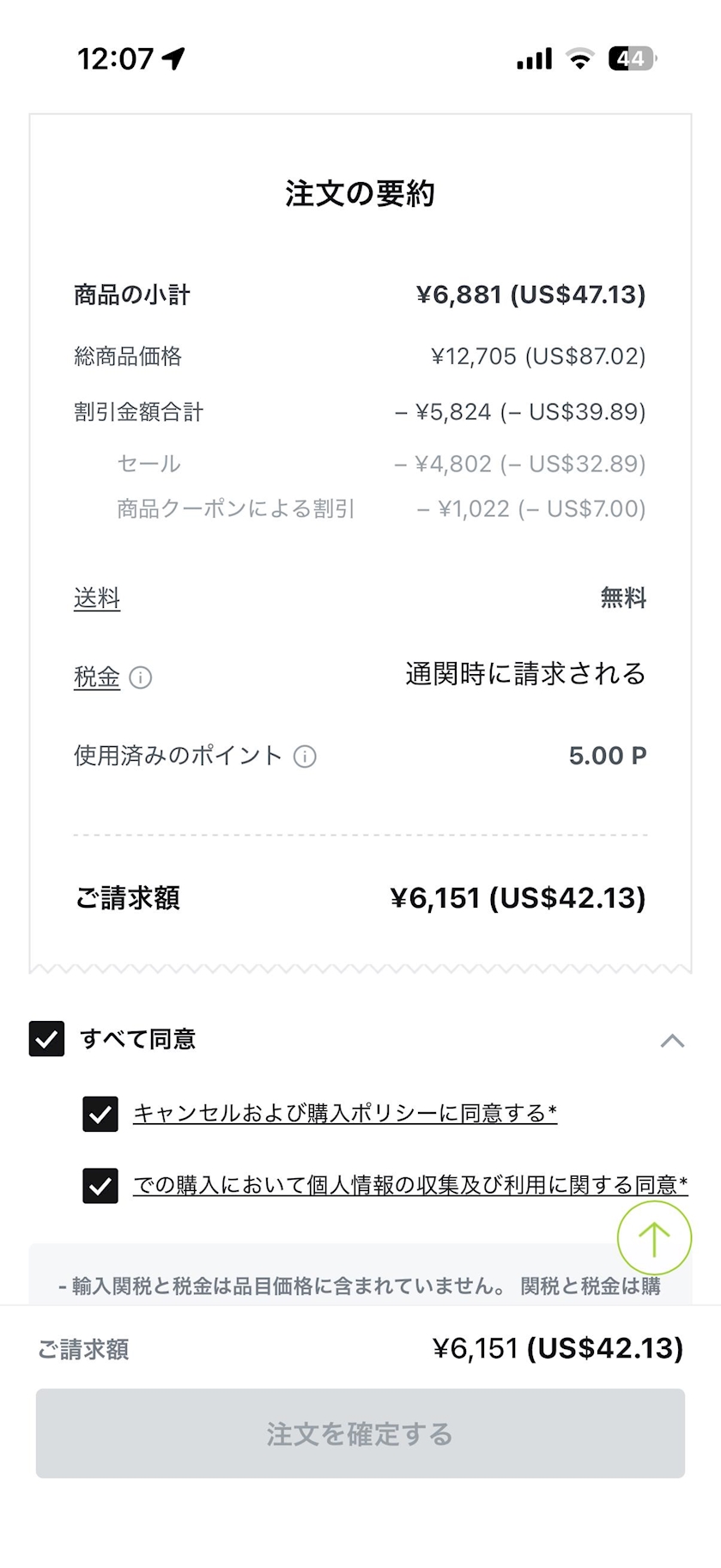Open the 送料 shipping fee link

point(97,599)
